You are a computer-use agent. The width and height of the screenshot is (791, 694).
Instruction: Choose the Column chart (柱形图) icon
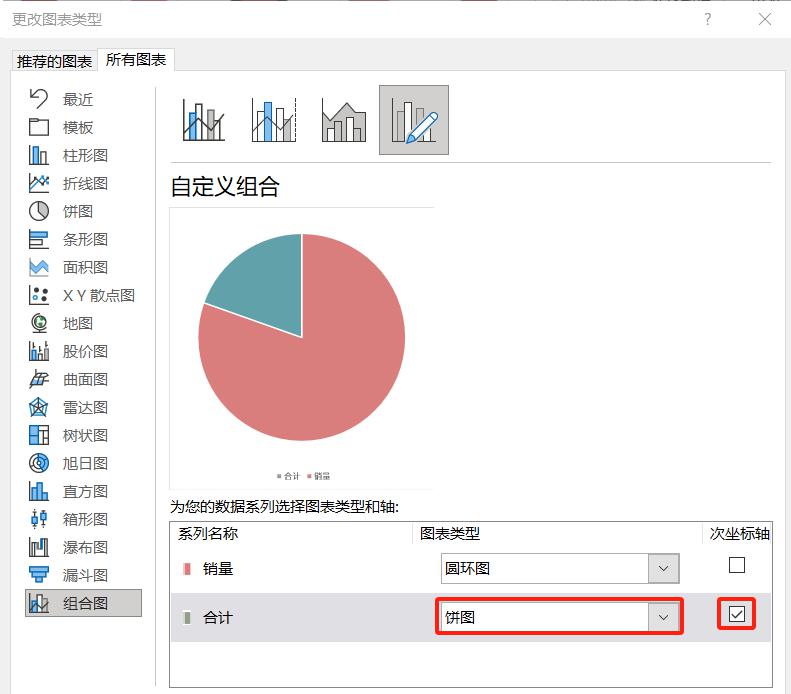39,155
